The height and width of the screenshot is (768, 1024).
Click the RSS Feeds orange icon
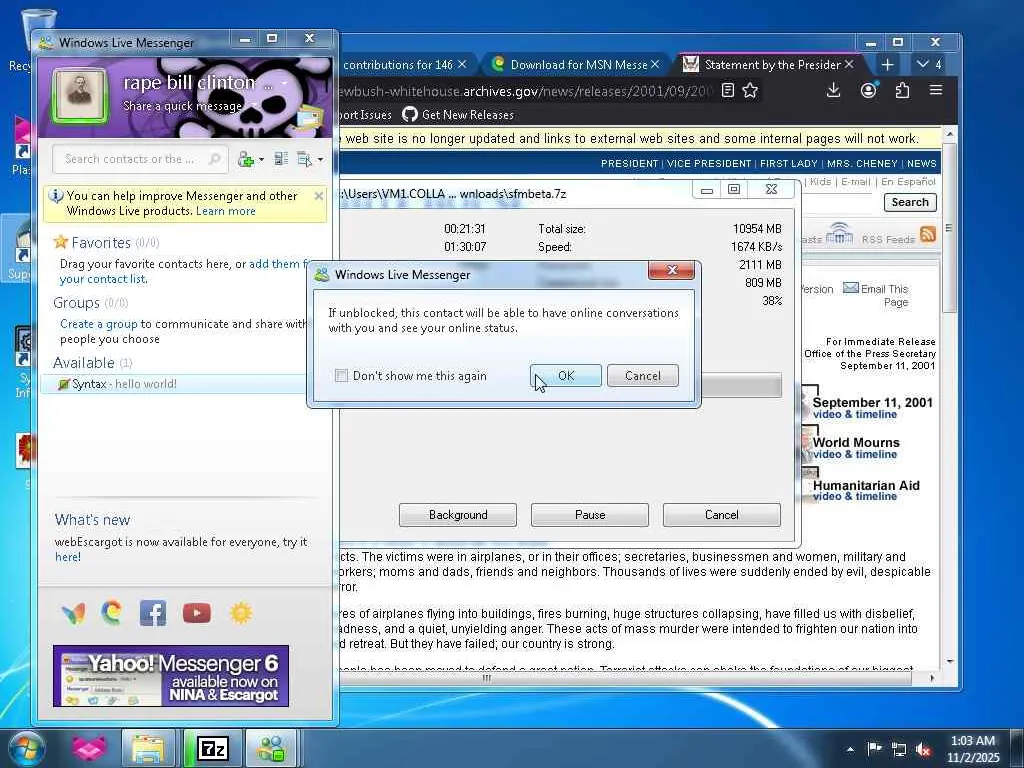click(927, 234)
